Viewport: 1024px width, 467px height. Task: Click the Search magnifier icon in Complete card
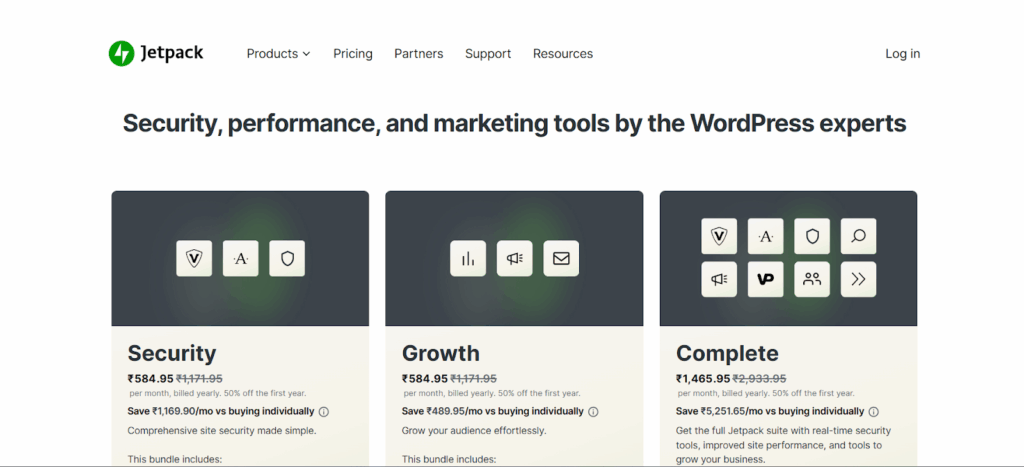859,236
